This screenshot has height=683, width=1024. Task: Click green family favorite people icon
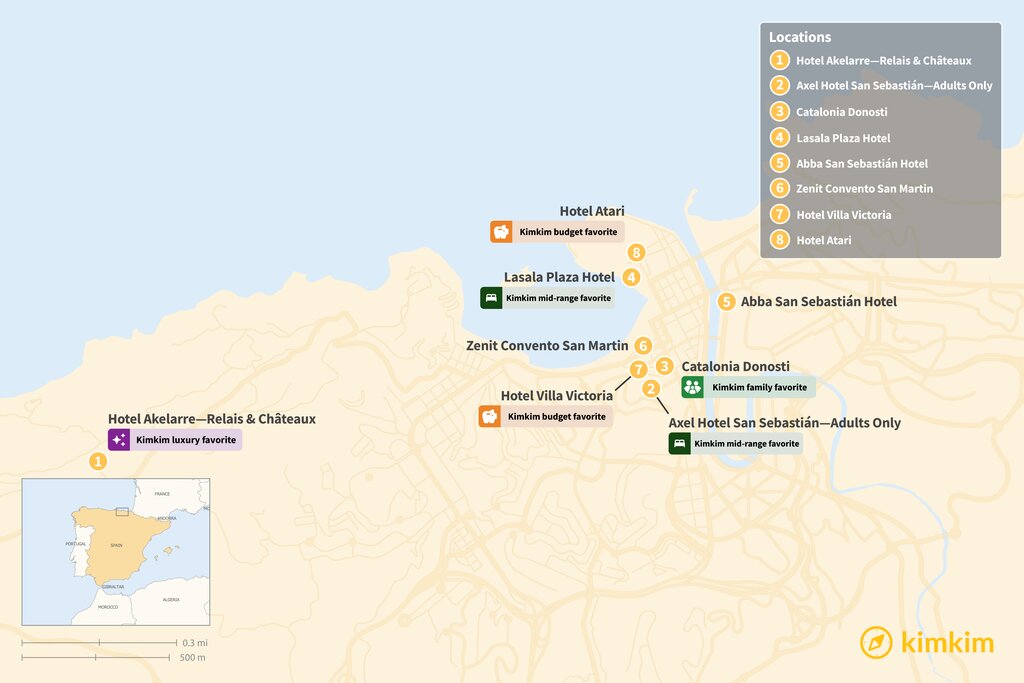[692, 387]
